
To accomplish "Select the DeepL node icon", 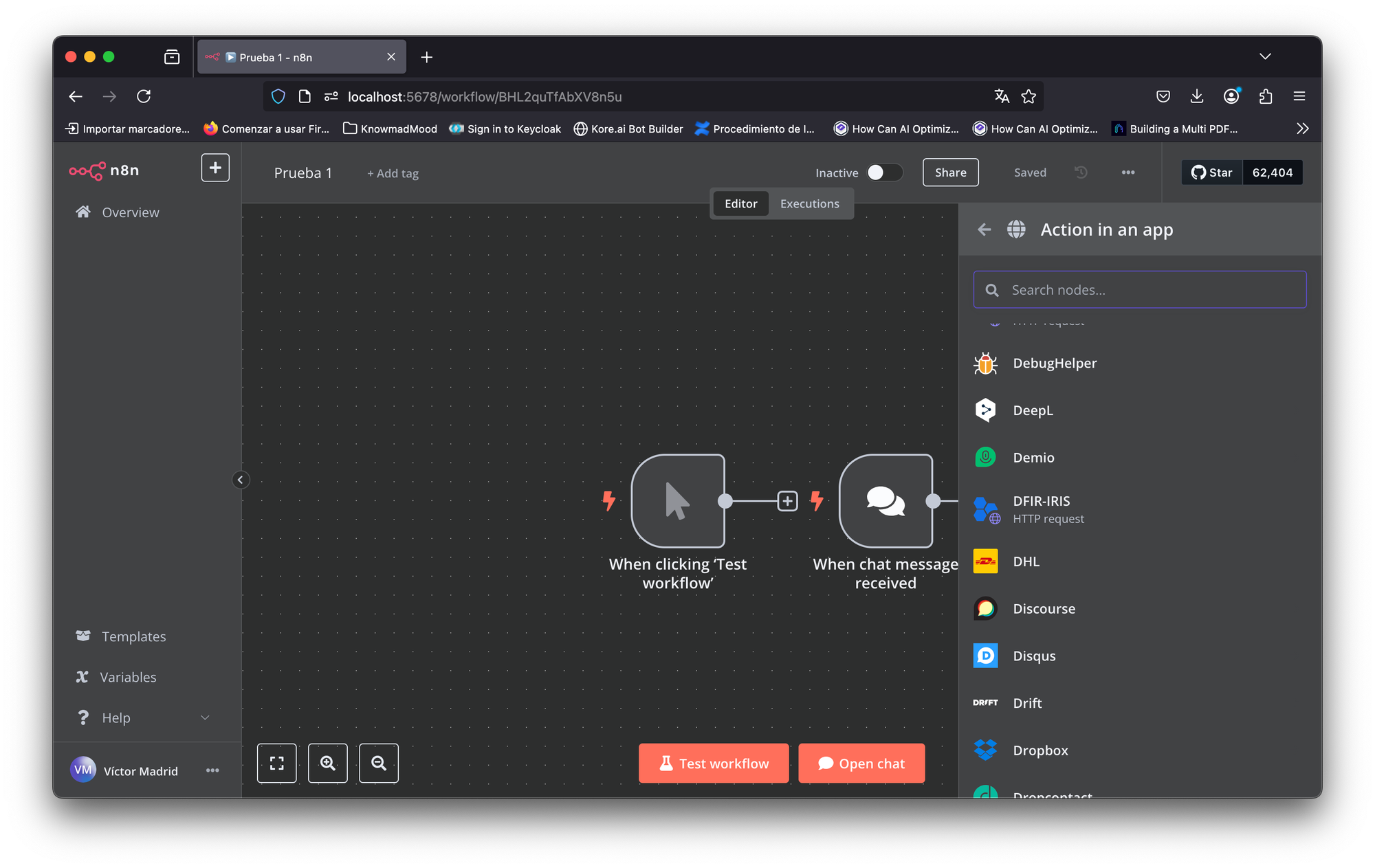I will 985,410.
